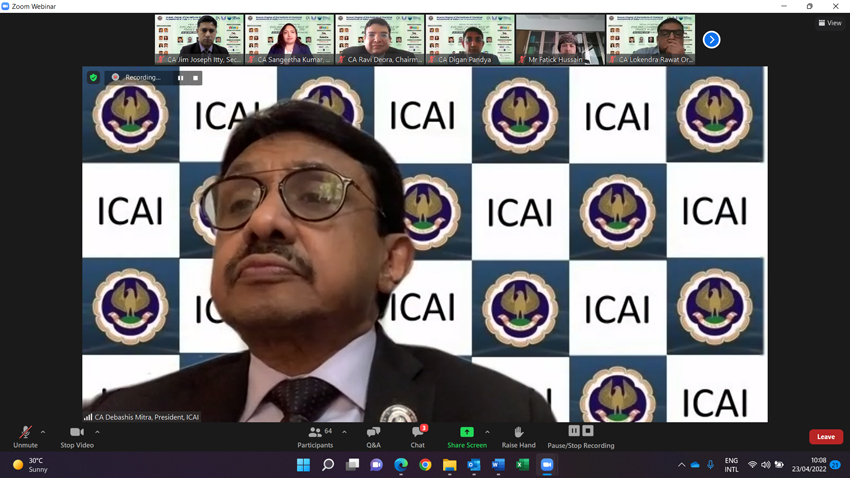Click the Share Screen icon

466,433
